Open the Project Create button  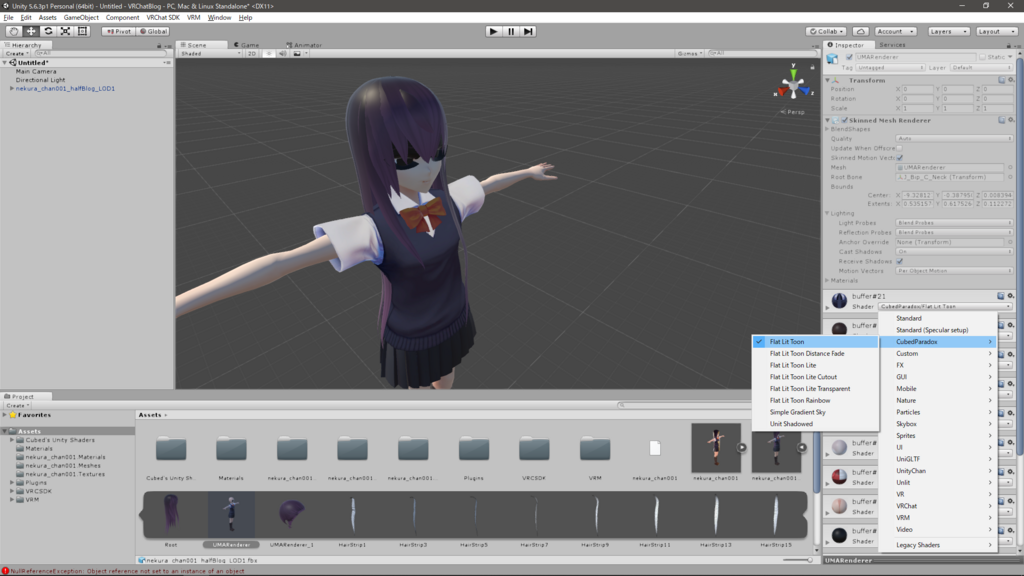point(18,406)
